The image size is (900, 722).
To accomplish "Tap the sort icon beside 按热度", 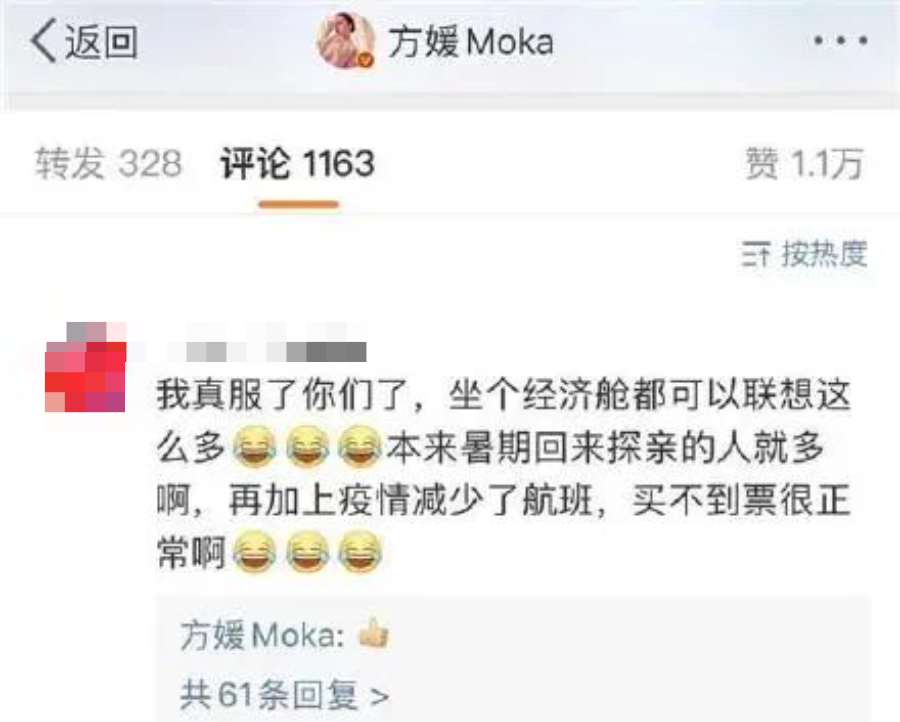I will [755, 254].
